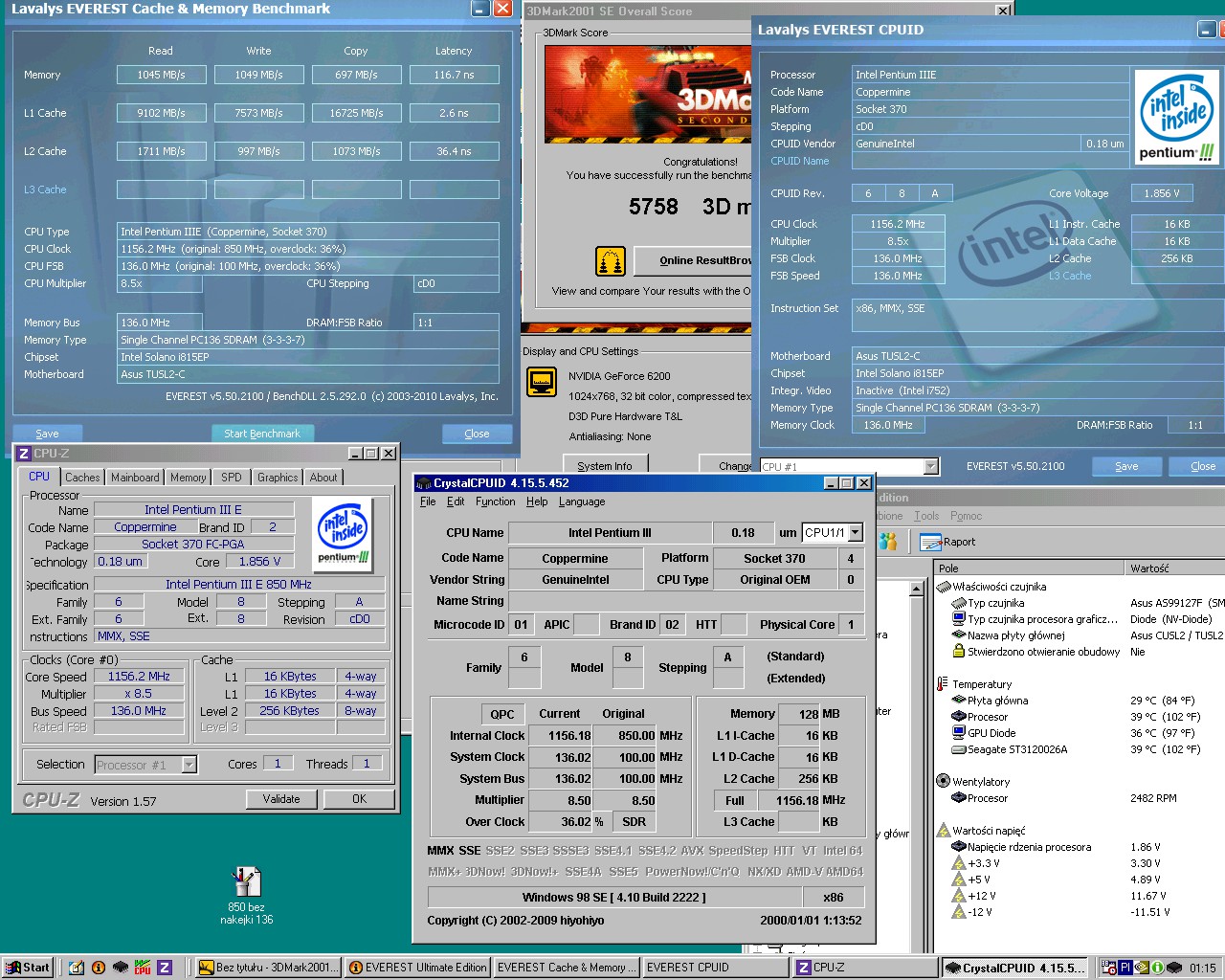Image resolution: width=1225 pixels, height=980 pixels.
Task: Click the 5758 score in 3DMark window
Action: [x=654, y=207]
